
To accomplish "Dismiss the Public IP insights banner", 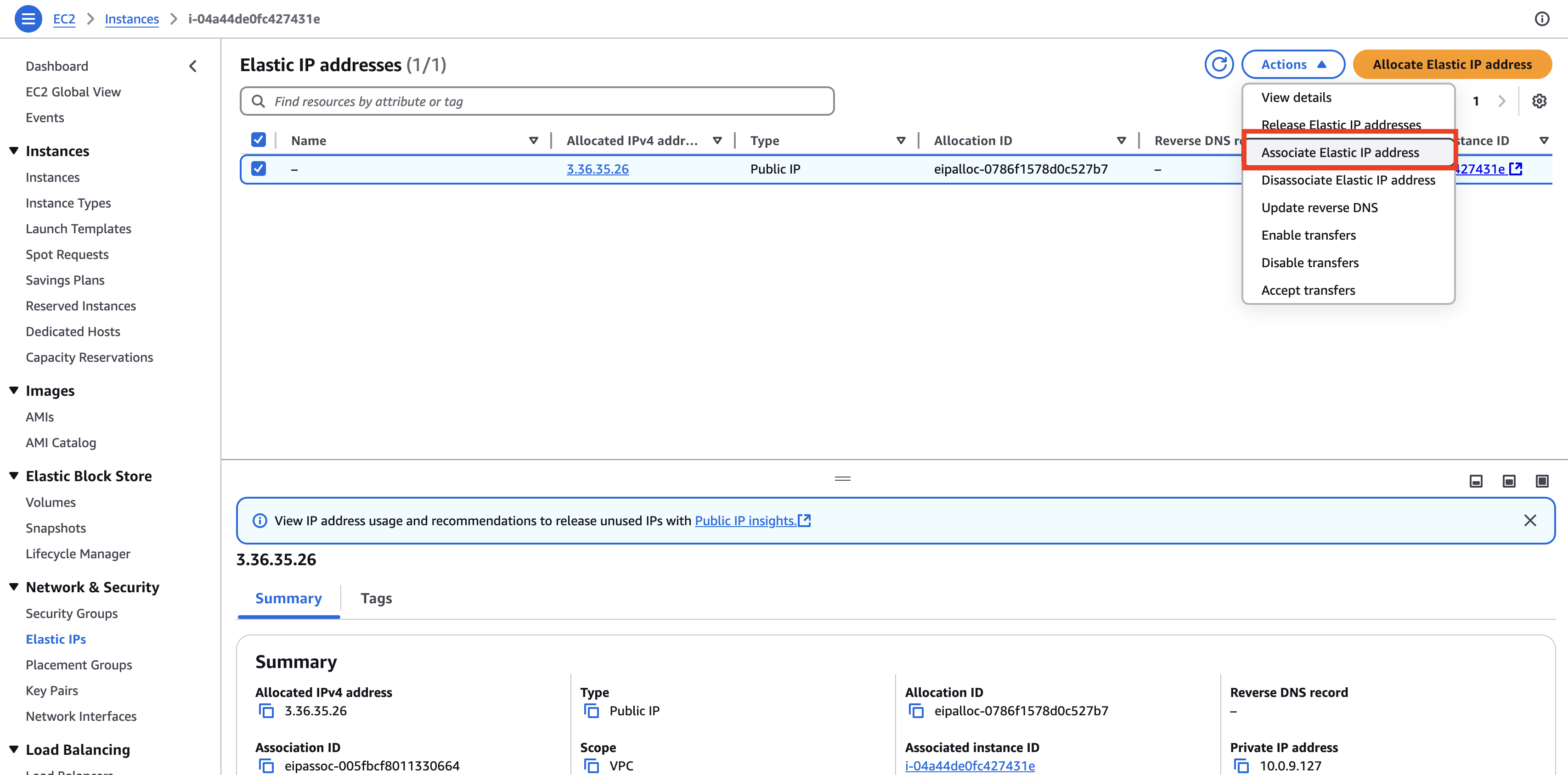I will pyautogui.click(x=1530, y=520).
